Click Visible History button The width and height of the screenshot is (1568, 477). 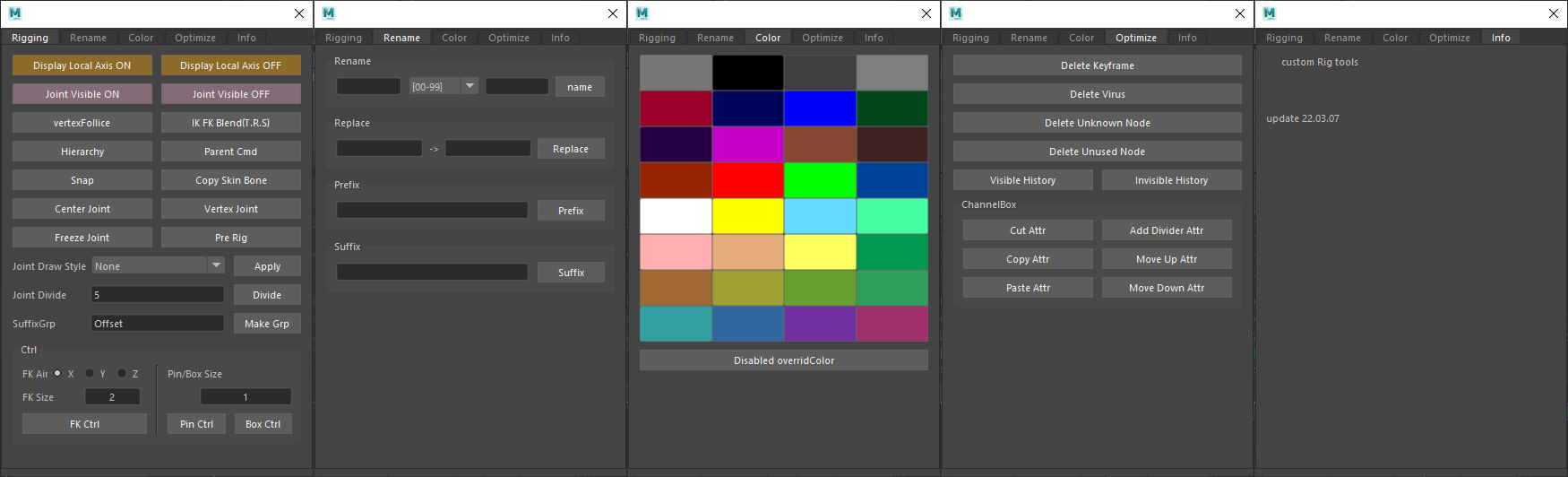click(x=1023, y=180)
